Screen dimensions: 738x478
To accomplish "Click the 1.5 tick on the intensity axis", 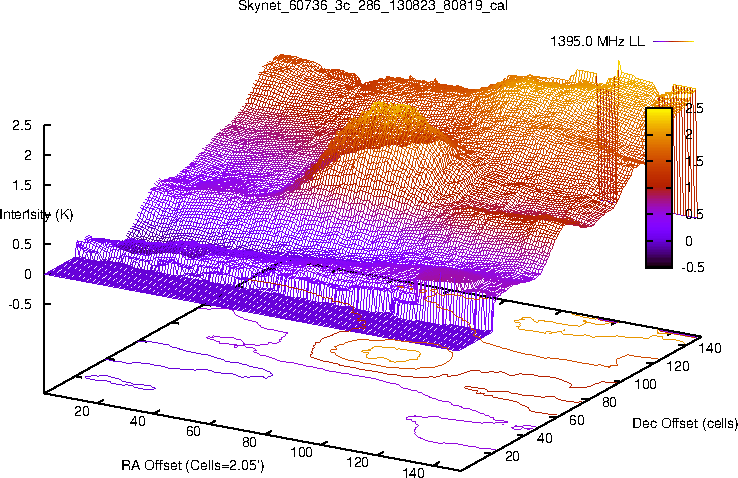I will (22, 185).
